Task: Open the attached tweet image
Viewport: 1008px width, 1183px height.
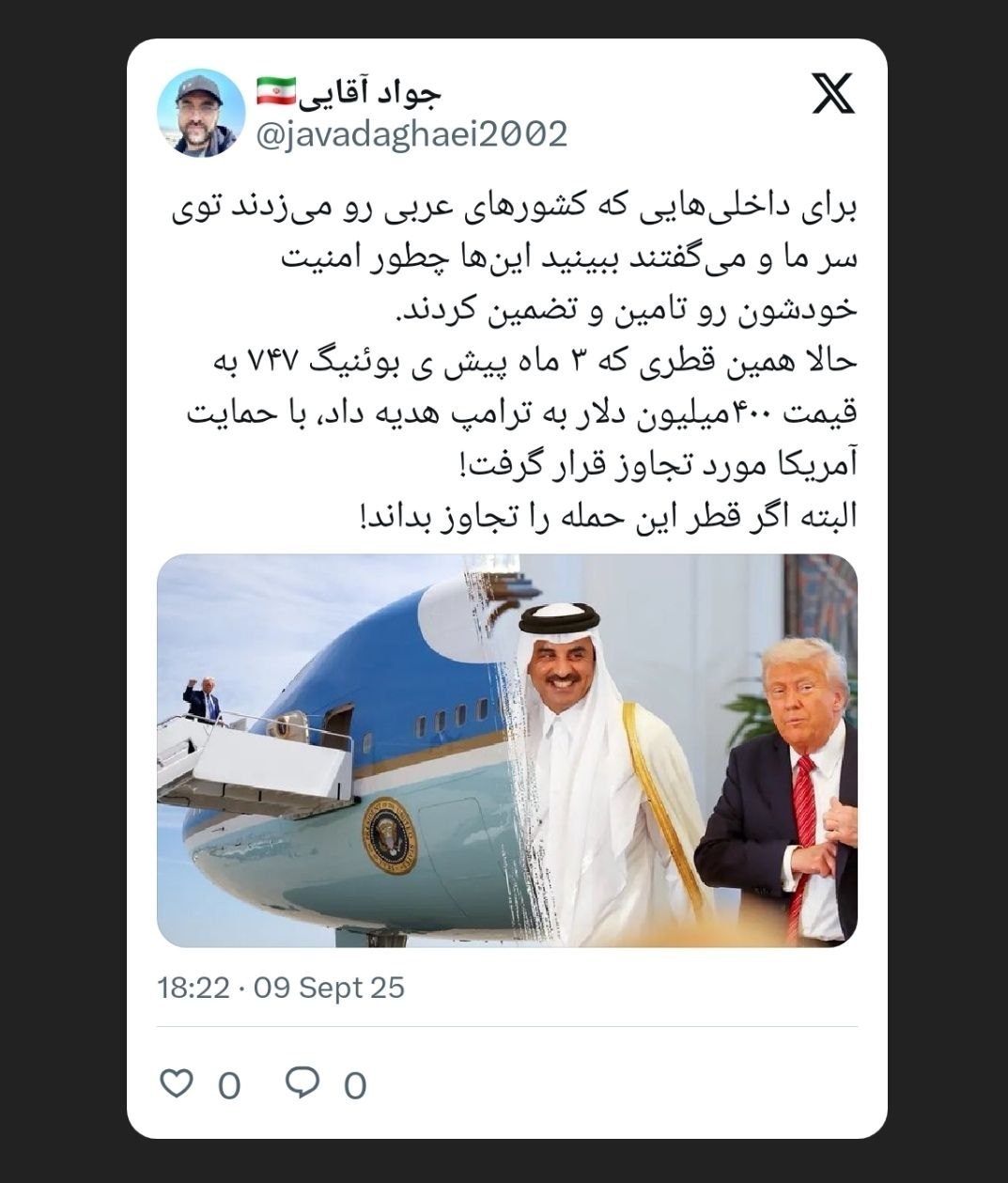Action: 507,750
